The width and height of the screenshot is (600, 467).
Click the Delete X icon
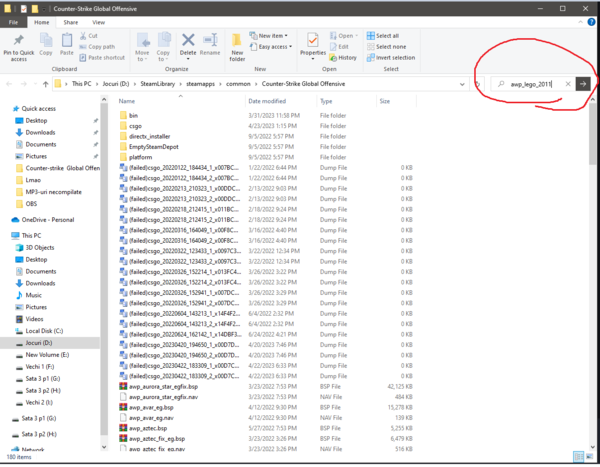(188, 40)
